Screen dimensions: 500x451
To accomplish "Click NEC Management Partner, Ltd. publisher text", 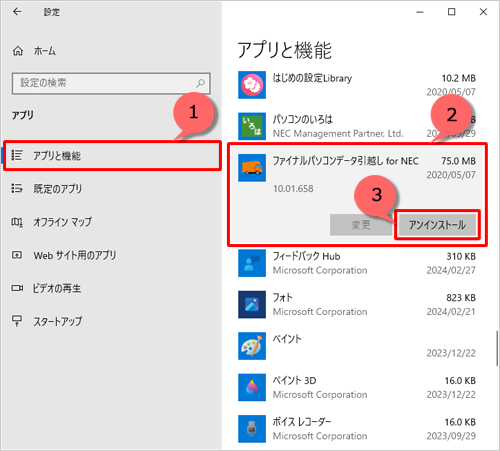I will pyautogui.click(x=338, y=134).
